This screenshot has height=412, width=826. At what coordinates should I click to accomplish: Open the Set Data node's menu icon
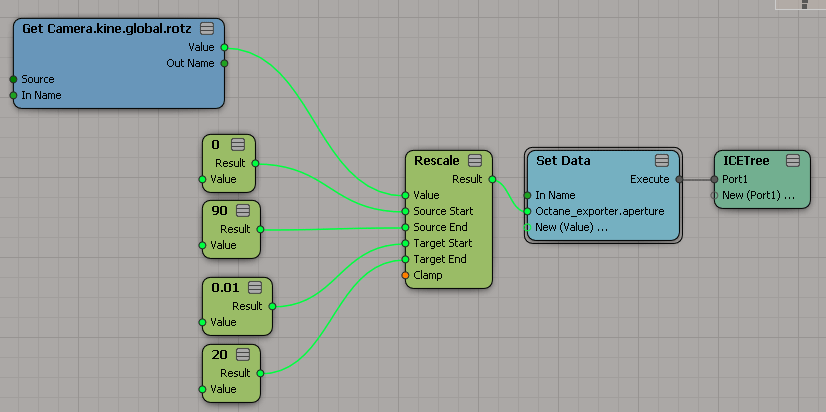coord(662,161)
